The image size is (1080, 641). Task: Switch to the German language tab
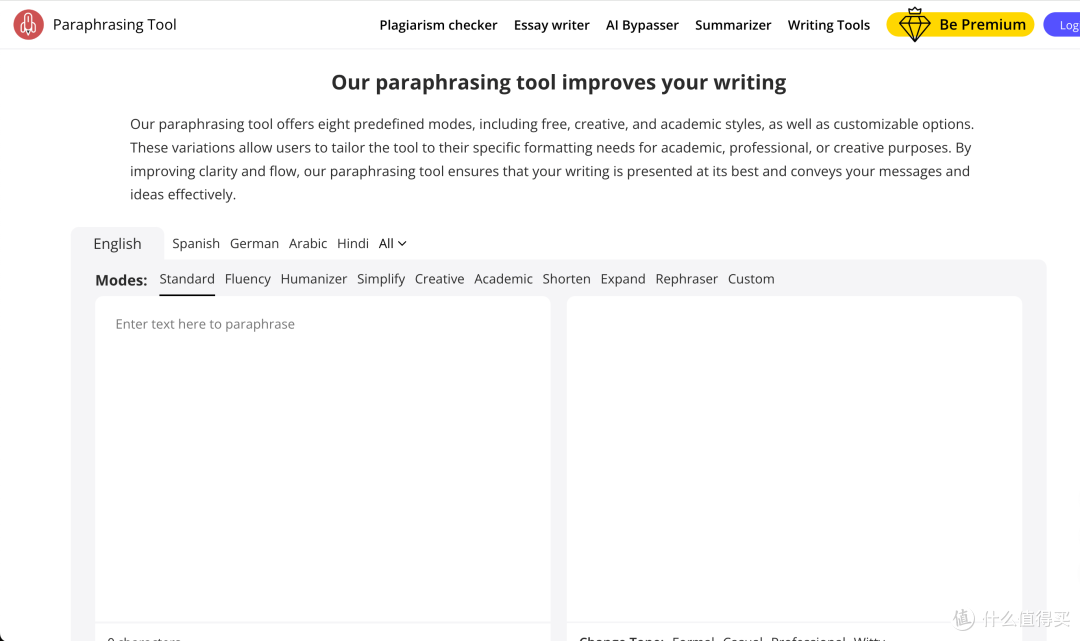coord(254,244)
